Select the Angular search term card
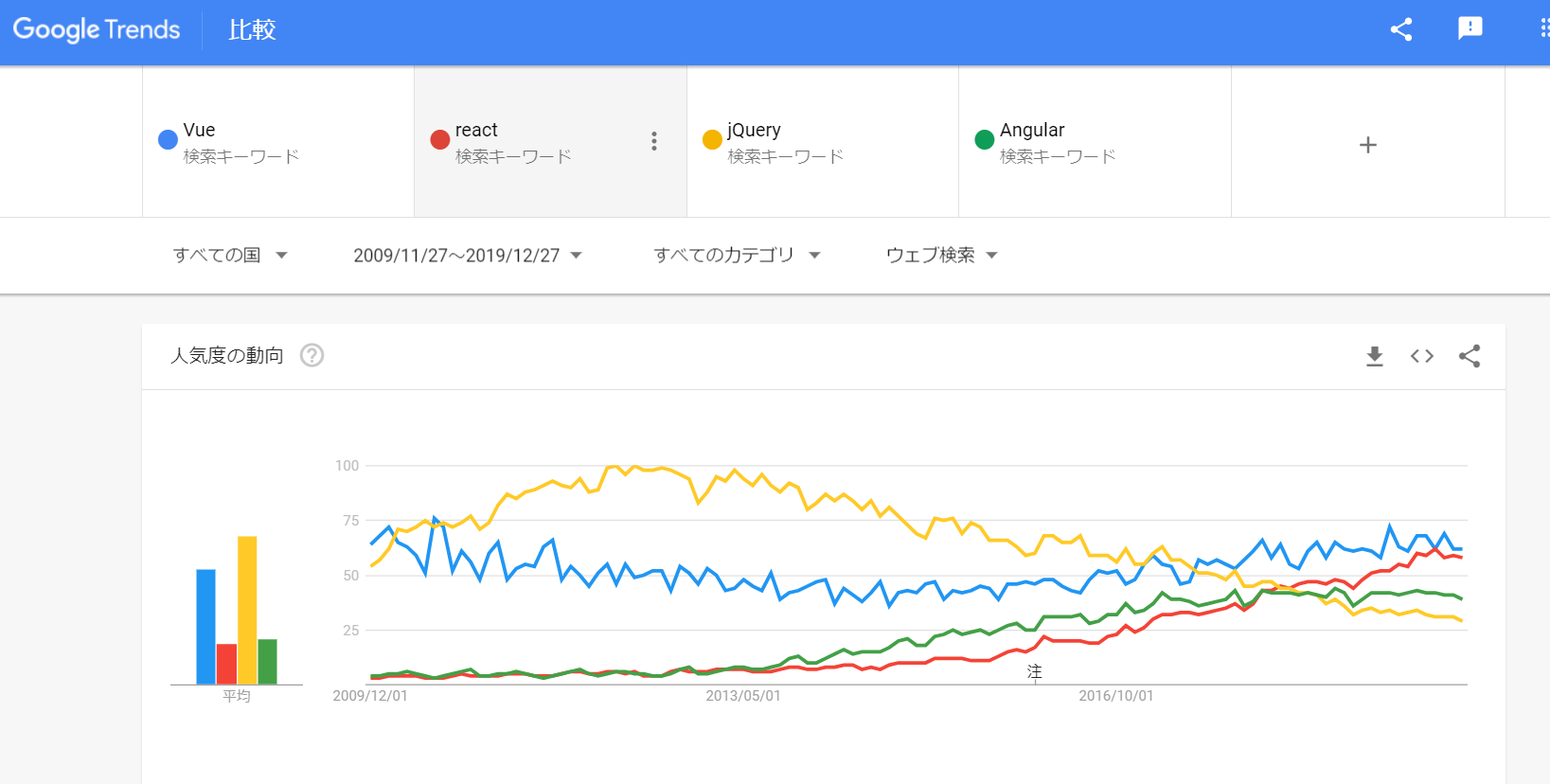The image size is (1550, 784). click(x=1095, y=142)
